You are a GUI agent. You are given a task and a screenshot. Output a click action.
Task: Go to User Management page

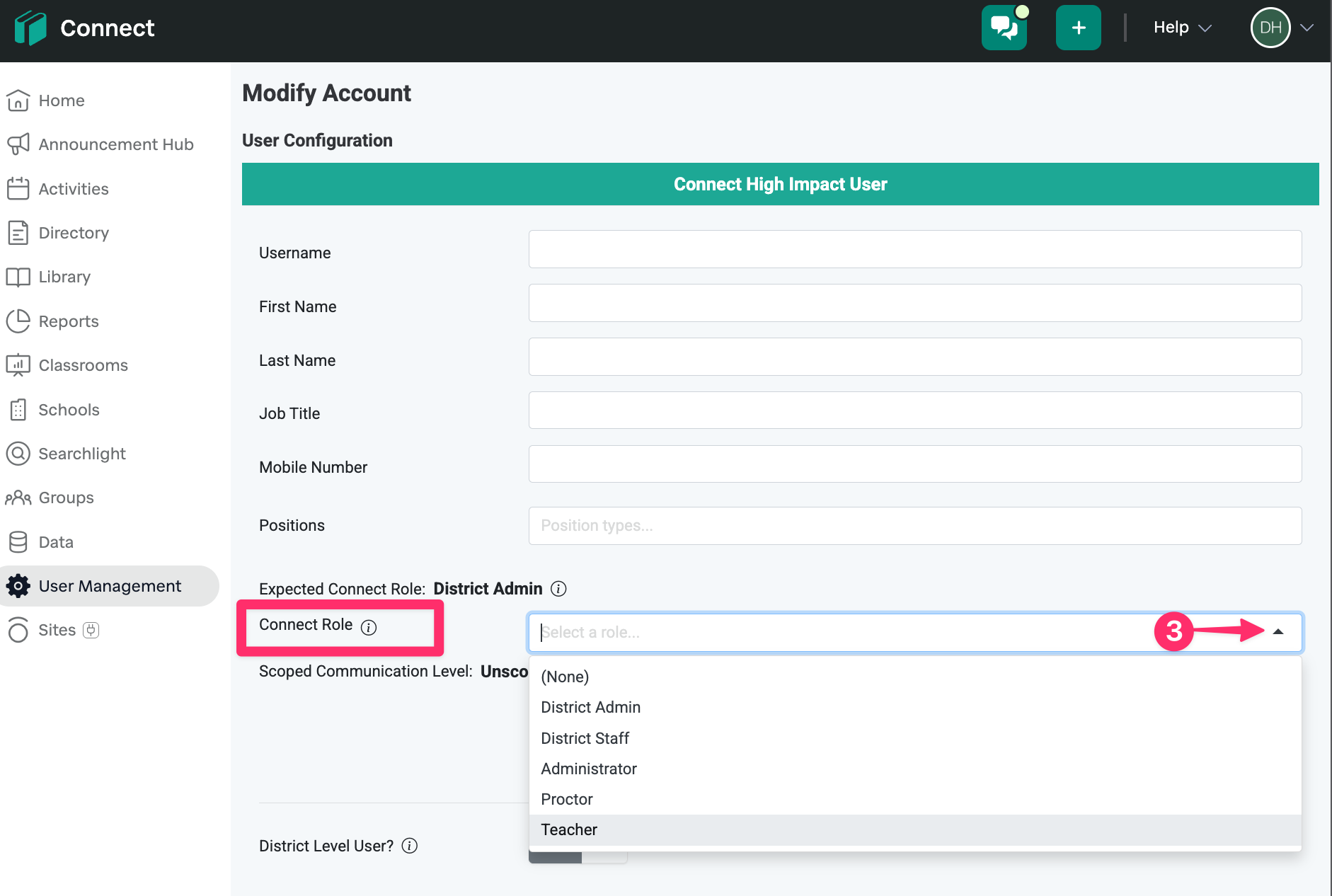click(x=110, y=586)
